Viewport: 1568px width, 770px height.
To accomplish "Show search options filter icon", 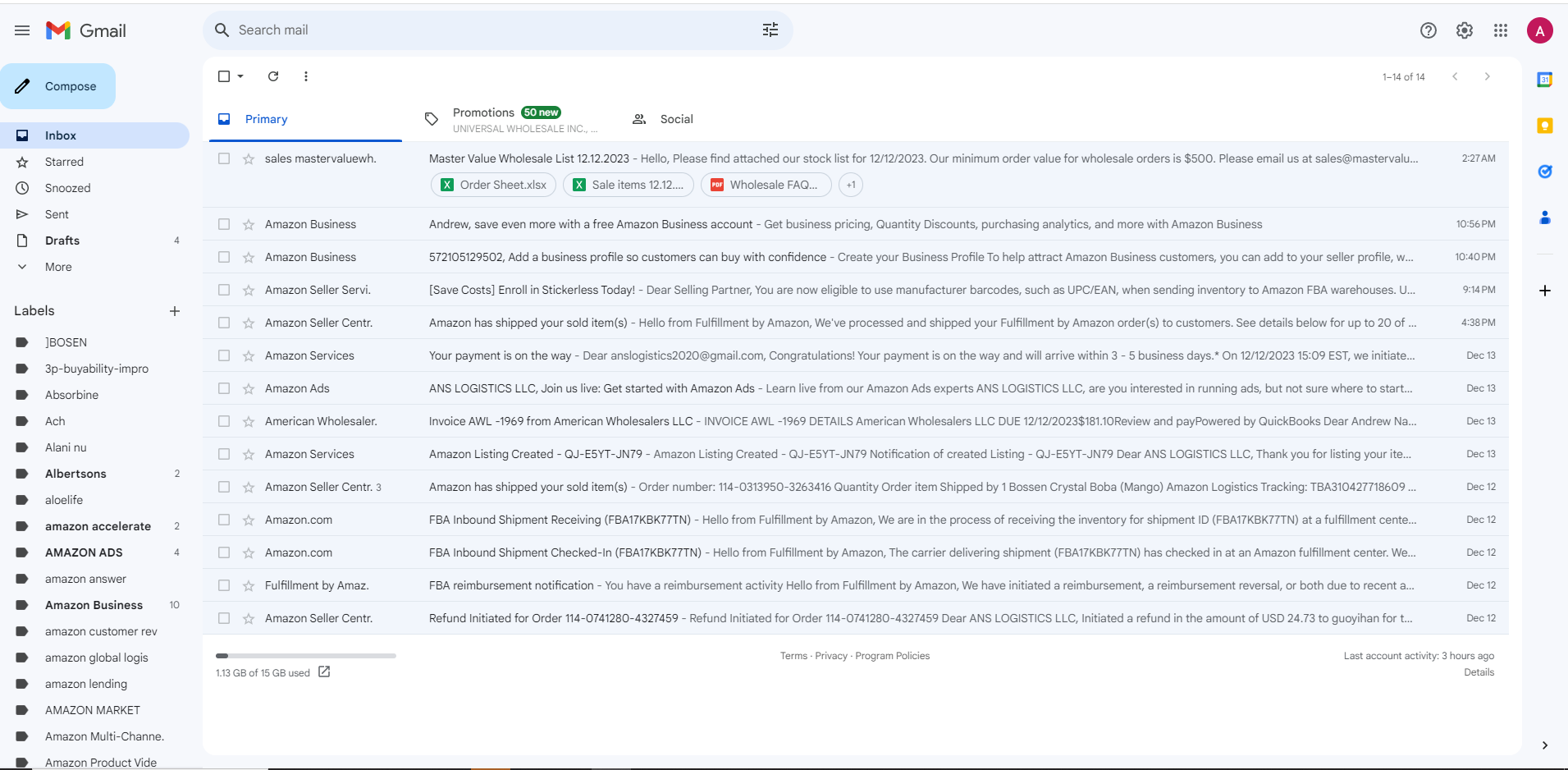I will [770, 30].
